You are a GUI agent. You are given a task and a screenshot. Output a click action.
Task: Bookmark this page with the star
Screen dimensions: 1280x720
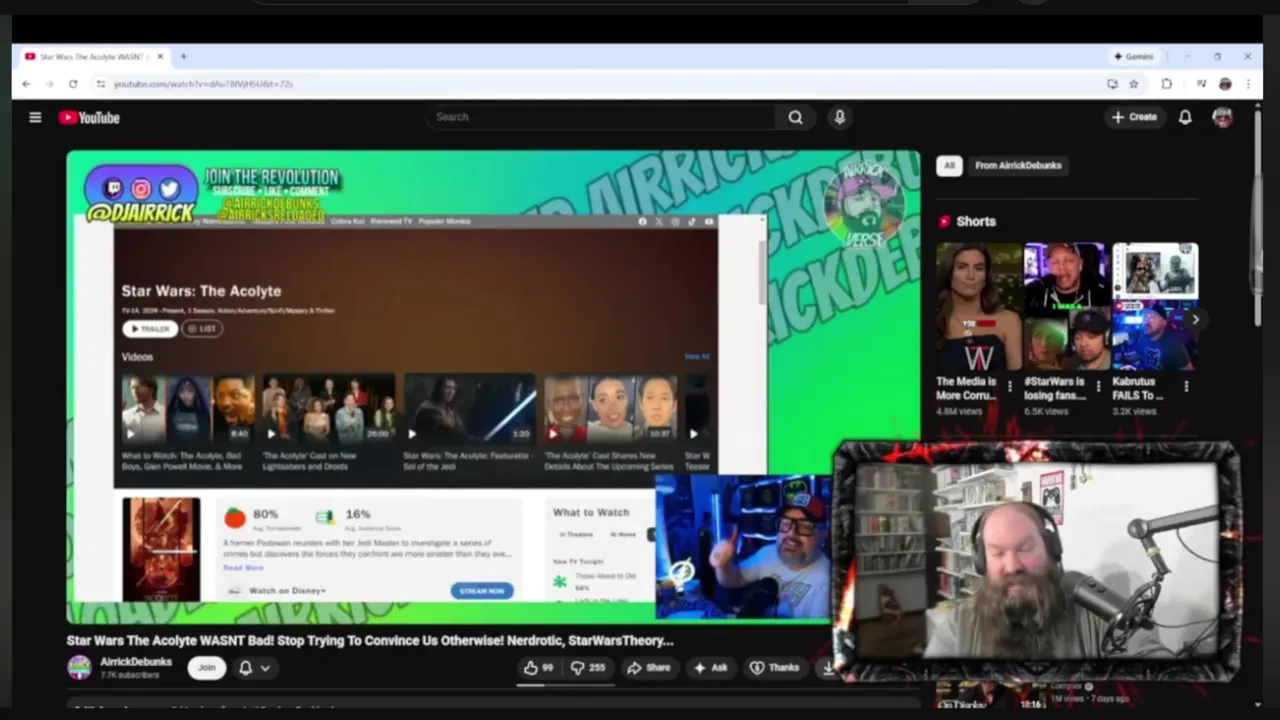tap(1133, 84)
